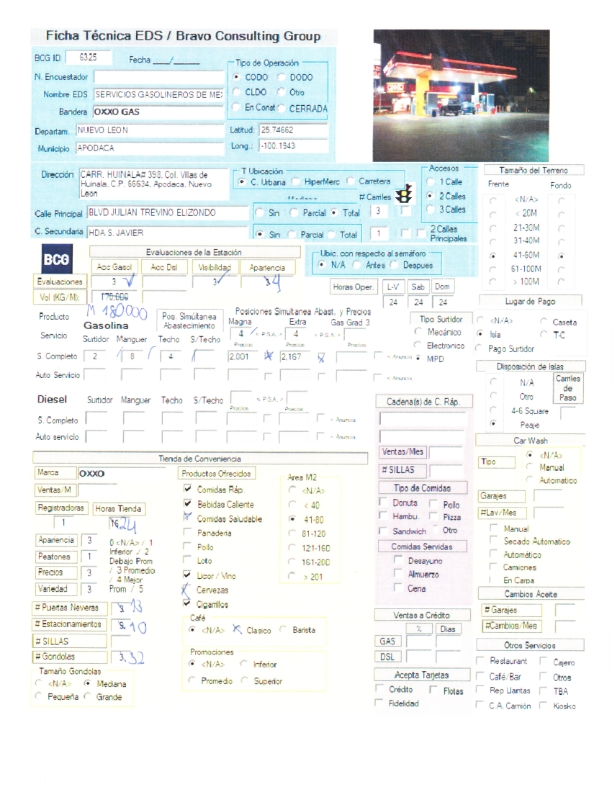Viewport: 612px width, 792px height.
Task: Select MPD dispenser type
Action: point(418,358)
